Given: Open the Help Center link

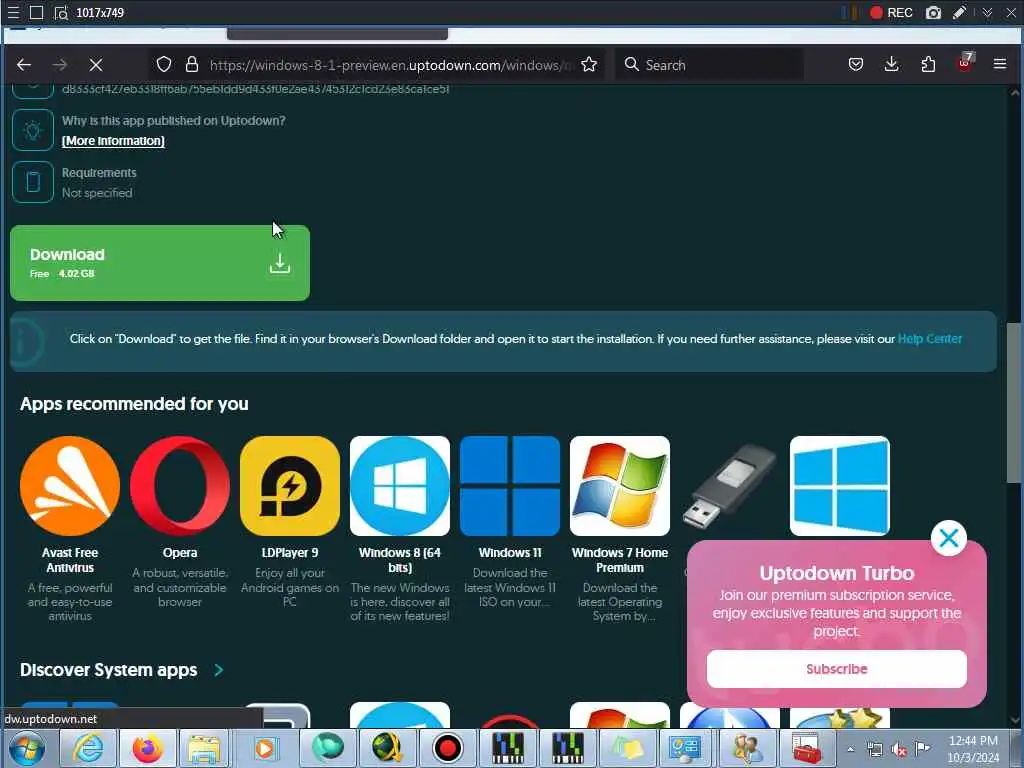Looking at the screenshot, I should 929,339.
